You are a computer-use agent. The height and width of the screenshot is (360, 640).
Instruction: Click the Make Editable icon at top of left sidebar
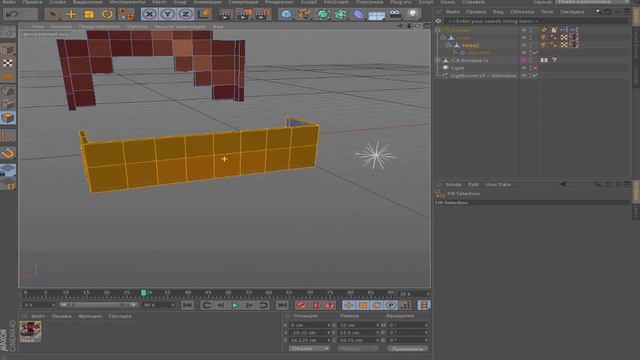pyautogui.click(x=8, y=32)
